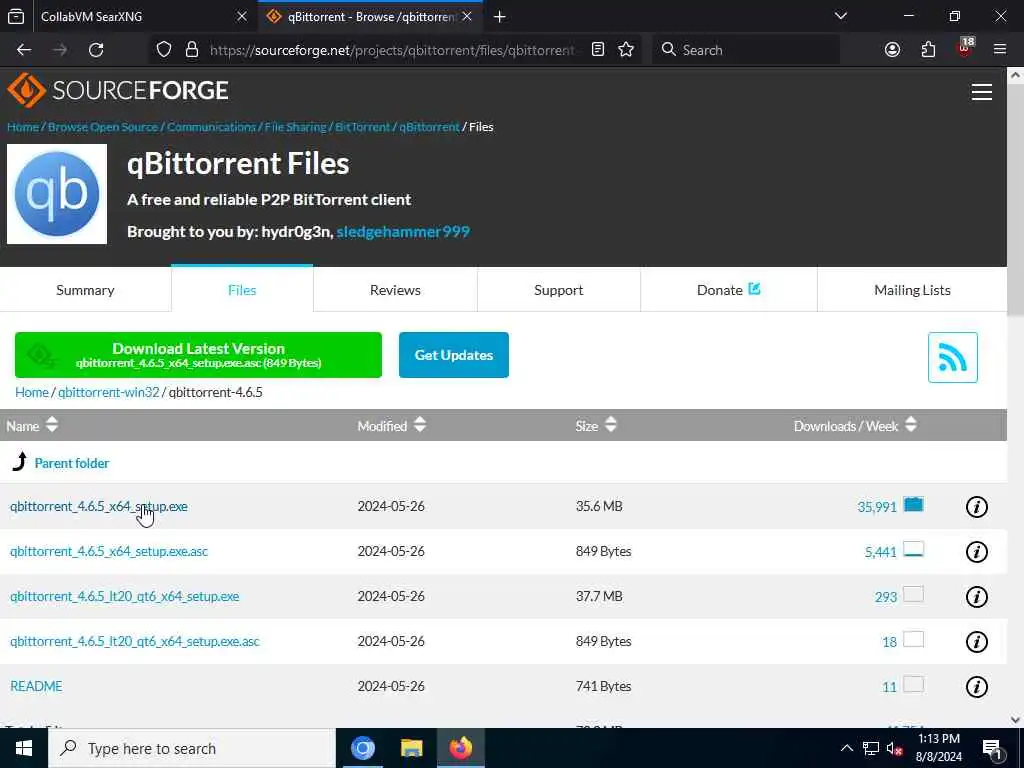The image size is (1024, 768).
Task: Open the Donate tab
Action: click(x=728, y=290)
